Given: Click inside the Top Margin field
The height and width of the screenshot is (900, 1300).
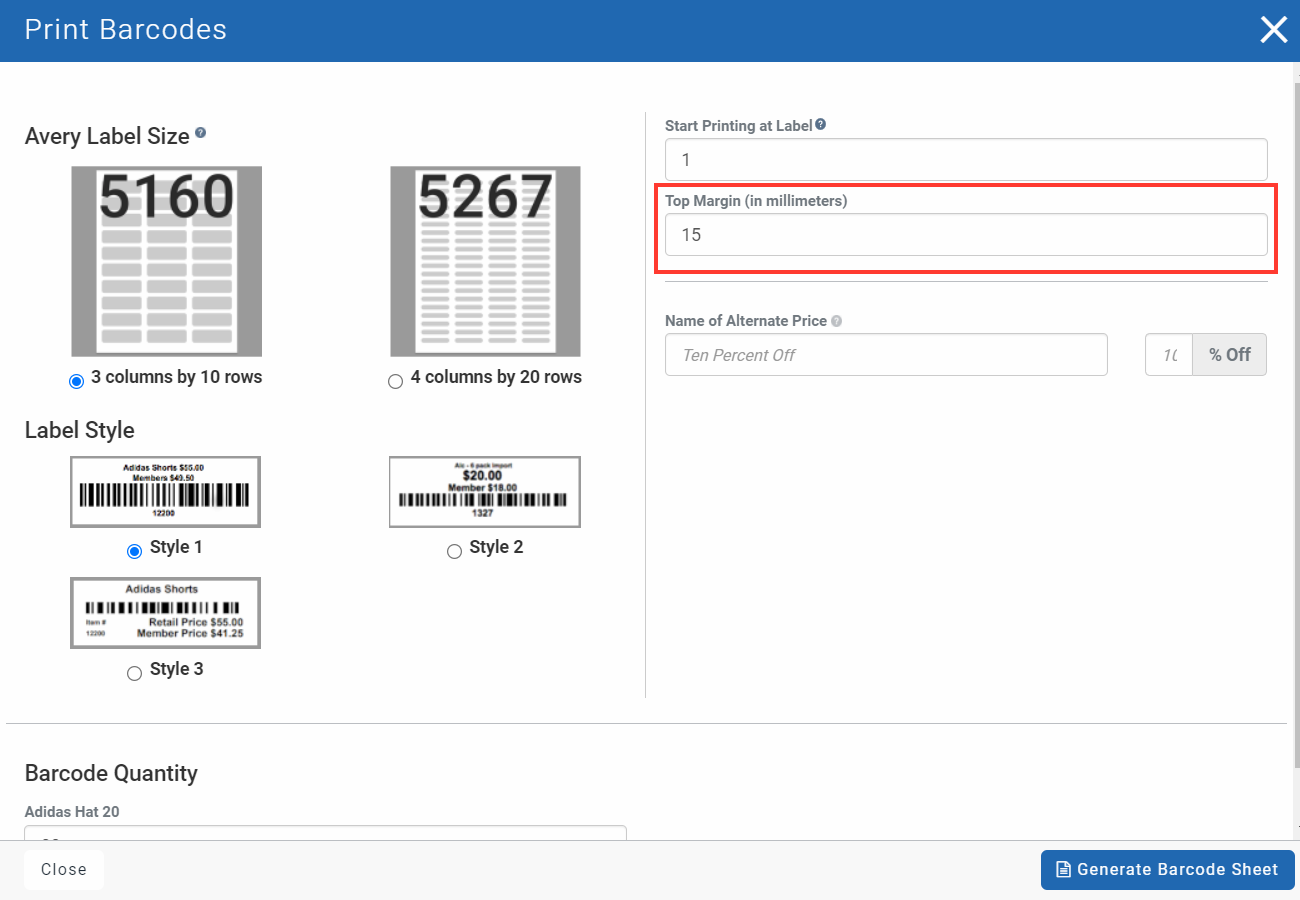Looking at the screenshot, I should coord(966,234).
